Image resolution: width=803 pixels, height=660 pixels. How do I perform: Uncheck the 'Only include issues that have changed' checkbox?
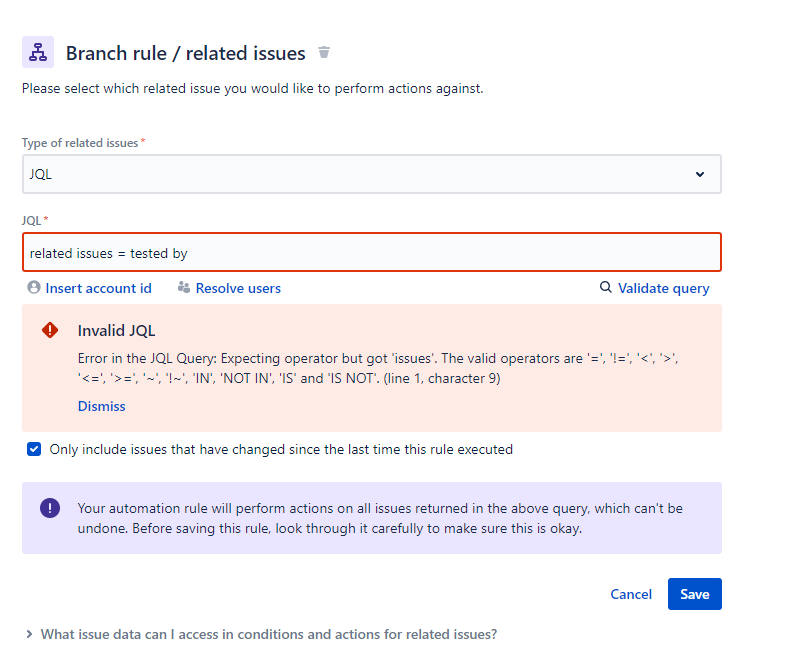pos(34,450)
